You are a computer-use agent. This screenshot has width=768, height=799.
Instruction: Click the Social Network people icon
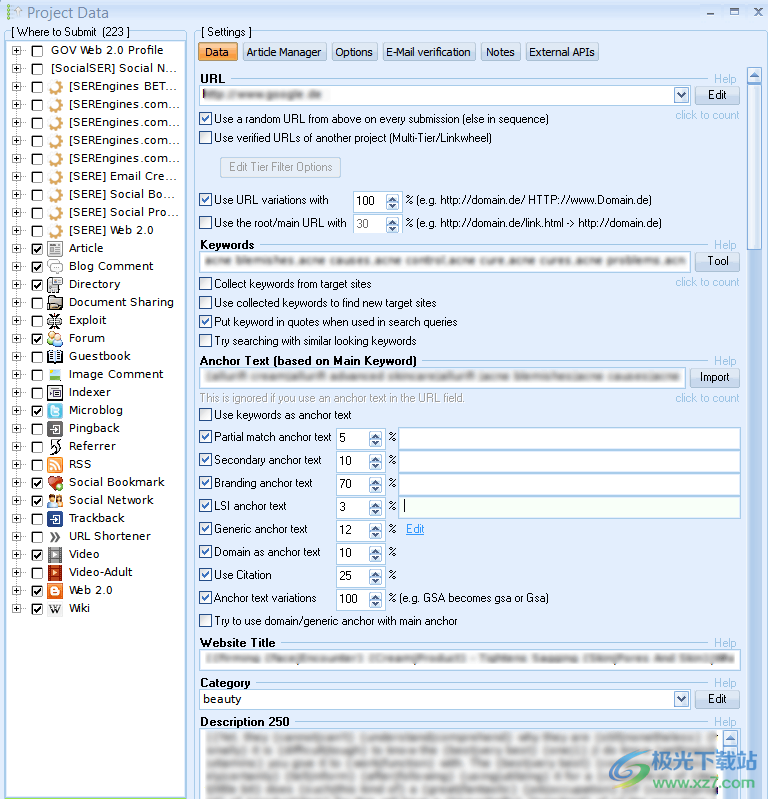click(55, 500)
